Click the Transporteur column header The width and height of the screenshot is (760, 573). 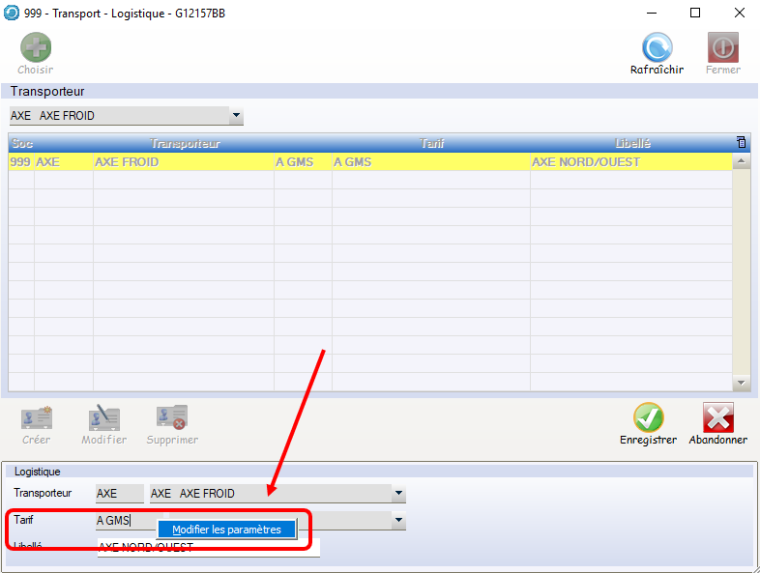click(184, 143)
